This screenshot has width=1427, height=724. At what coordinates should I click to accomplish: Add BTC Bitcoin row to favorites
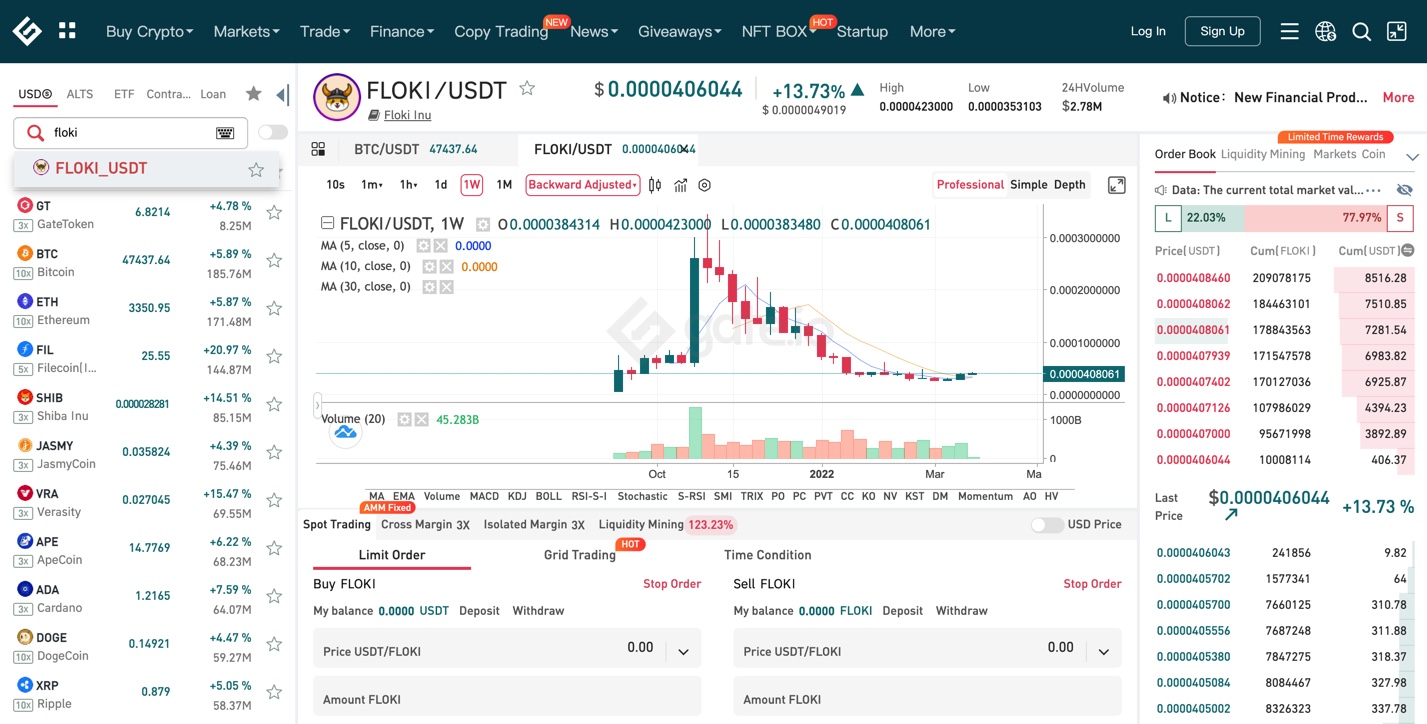(273, 260)
